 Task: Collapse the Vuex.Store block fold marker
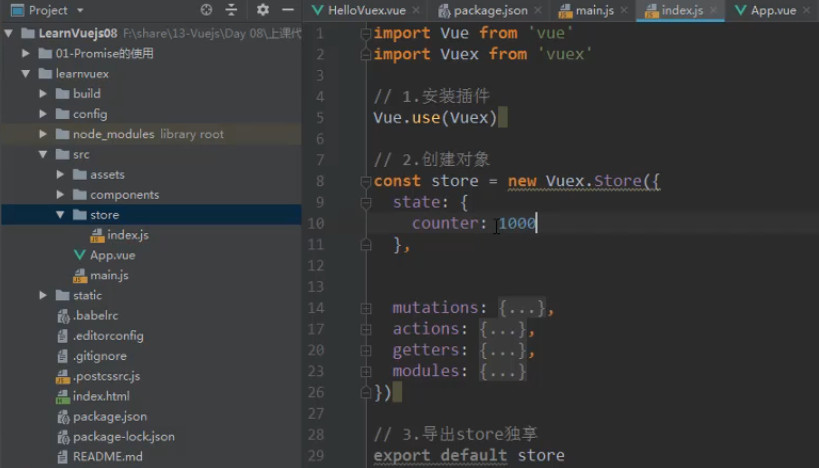366,181
